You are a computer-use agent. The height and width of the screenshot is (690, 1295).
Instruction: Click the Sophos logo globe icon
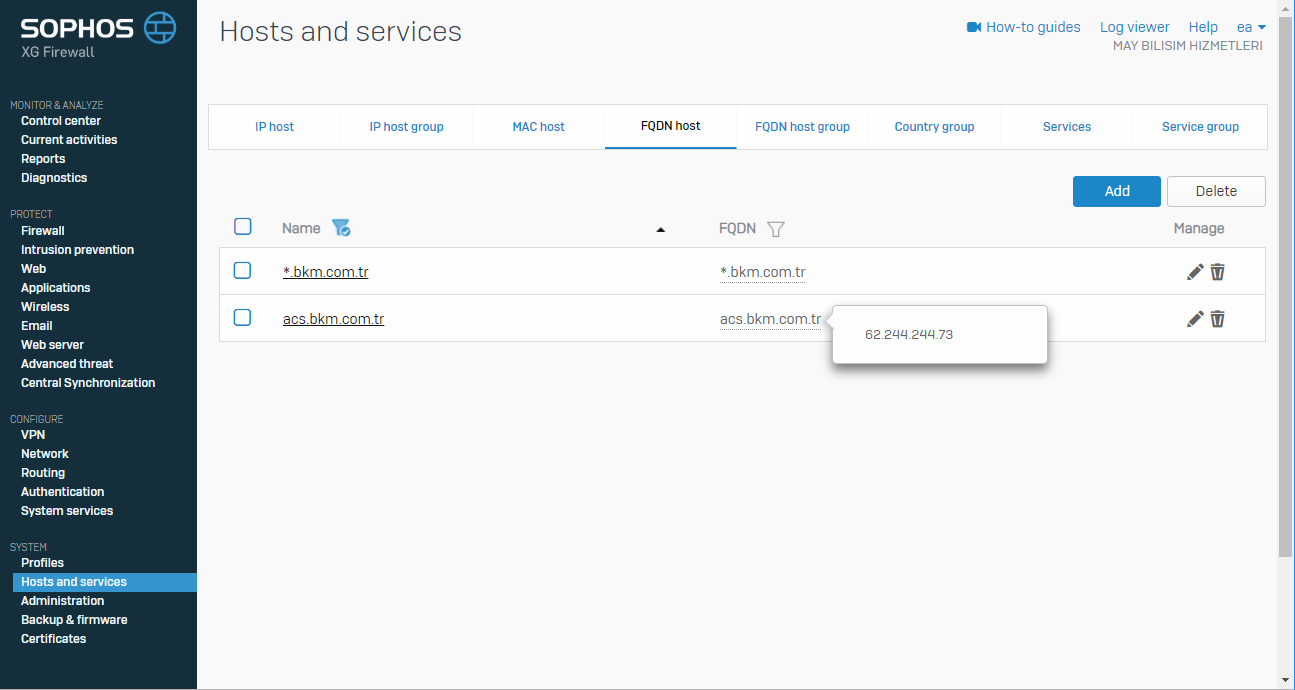tap(160, 28)
